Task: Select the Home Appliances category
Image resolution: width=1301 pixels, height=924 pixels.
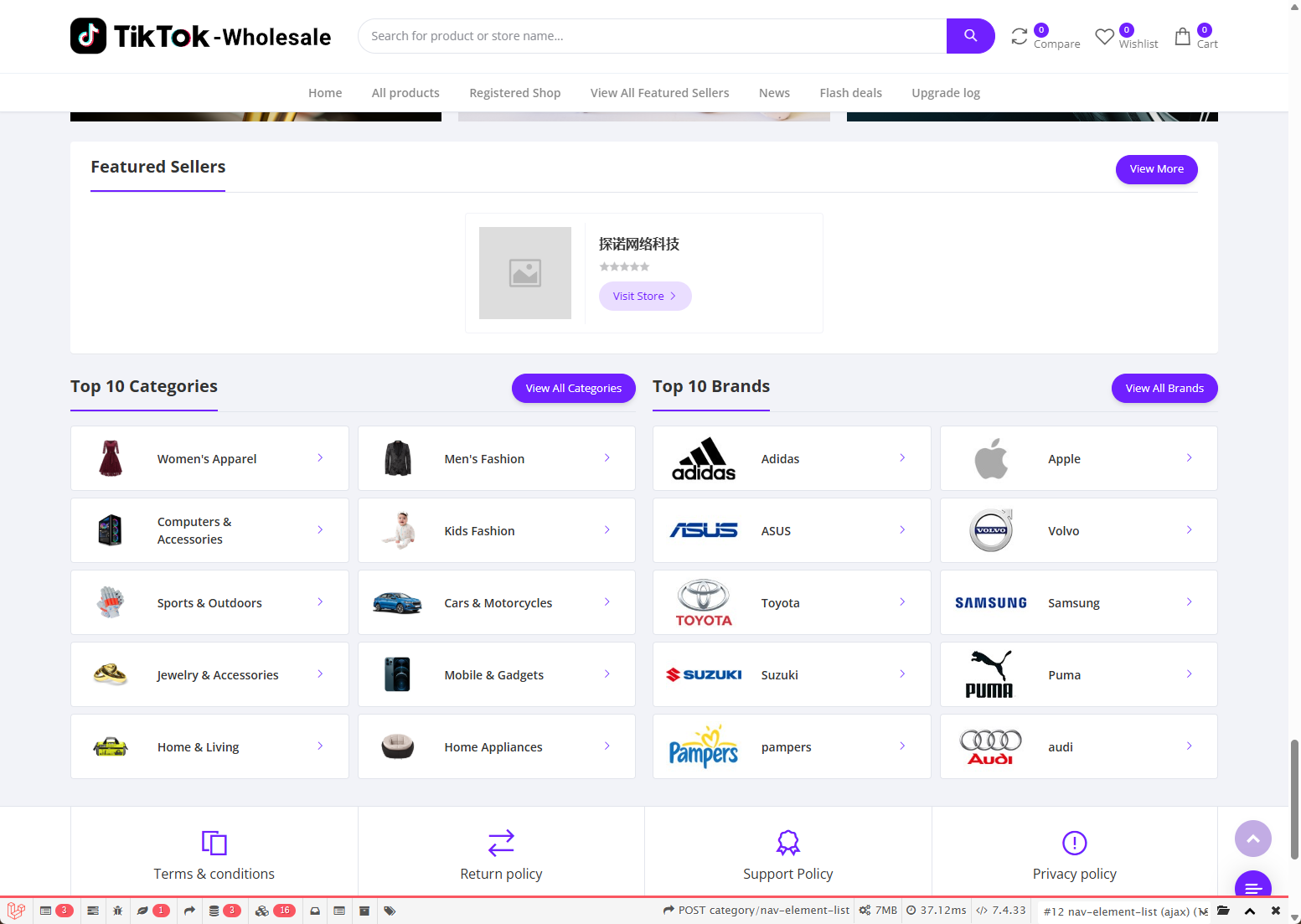Action: [497, 746]
